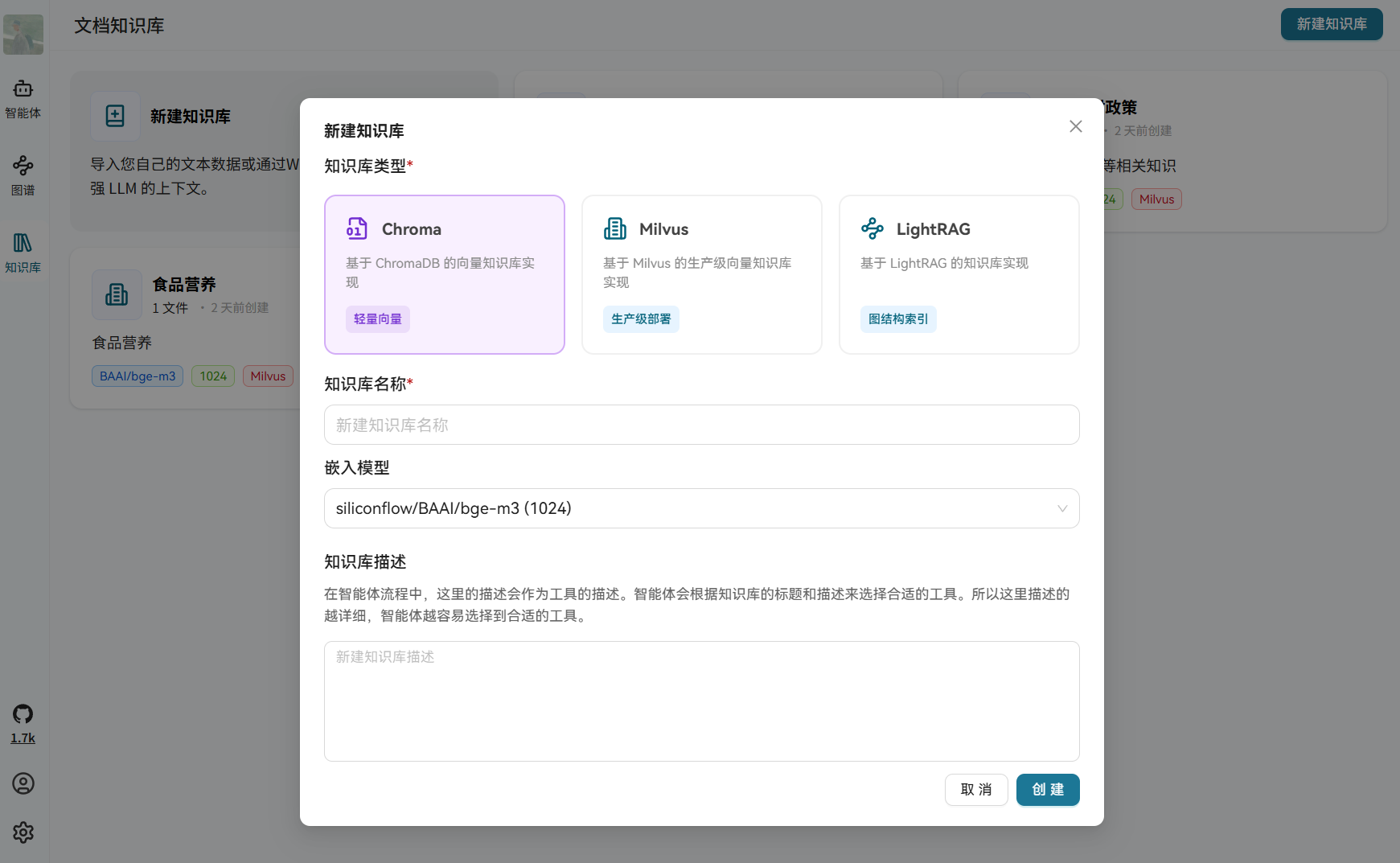Click the 图结构索引 tag on LightRAG card

click(x=898, y=319)
